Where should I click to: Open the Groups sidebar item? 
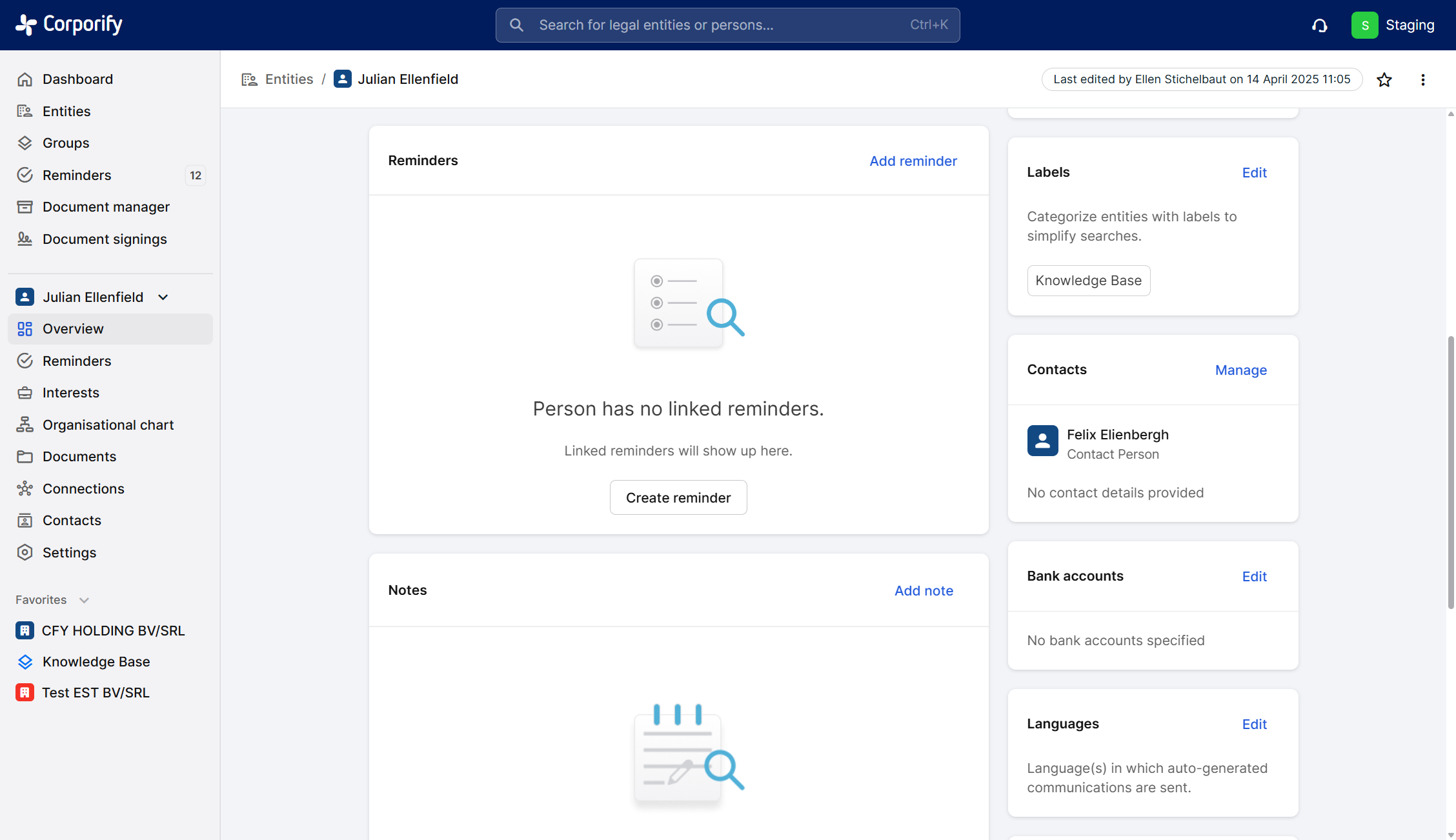[66, 143]
